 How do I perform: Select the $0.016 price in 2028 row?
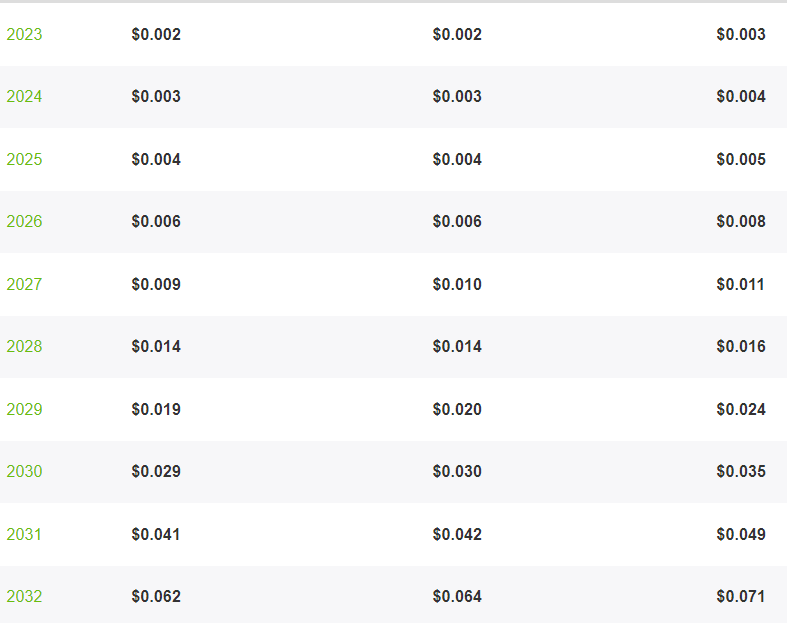click(x=741, y=346)
